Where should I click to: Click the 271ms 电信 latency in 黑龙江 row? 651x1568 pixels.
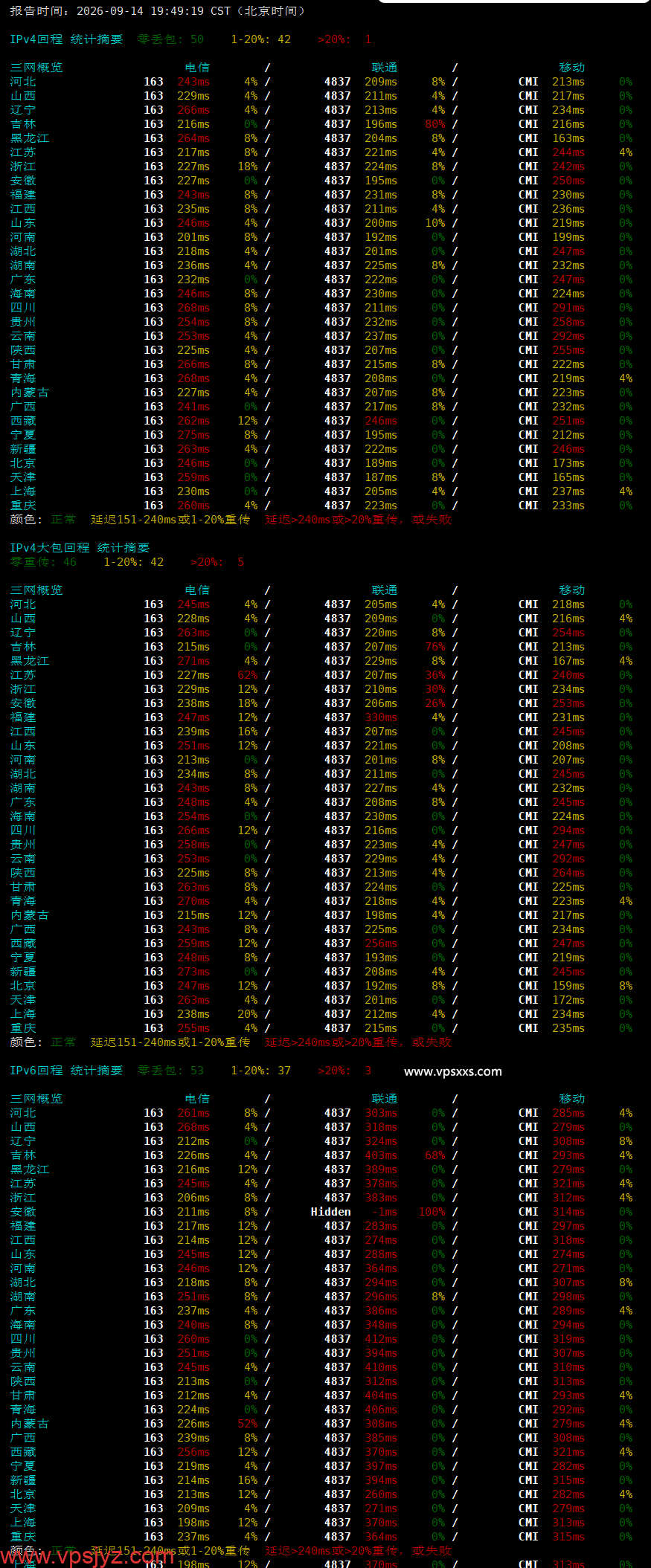tap(193, 661)
